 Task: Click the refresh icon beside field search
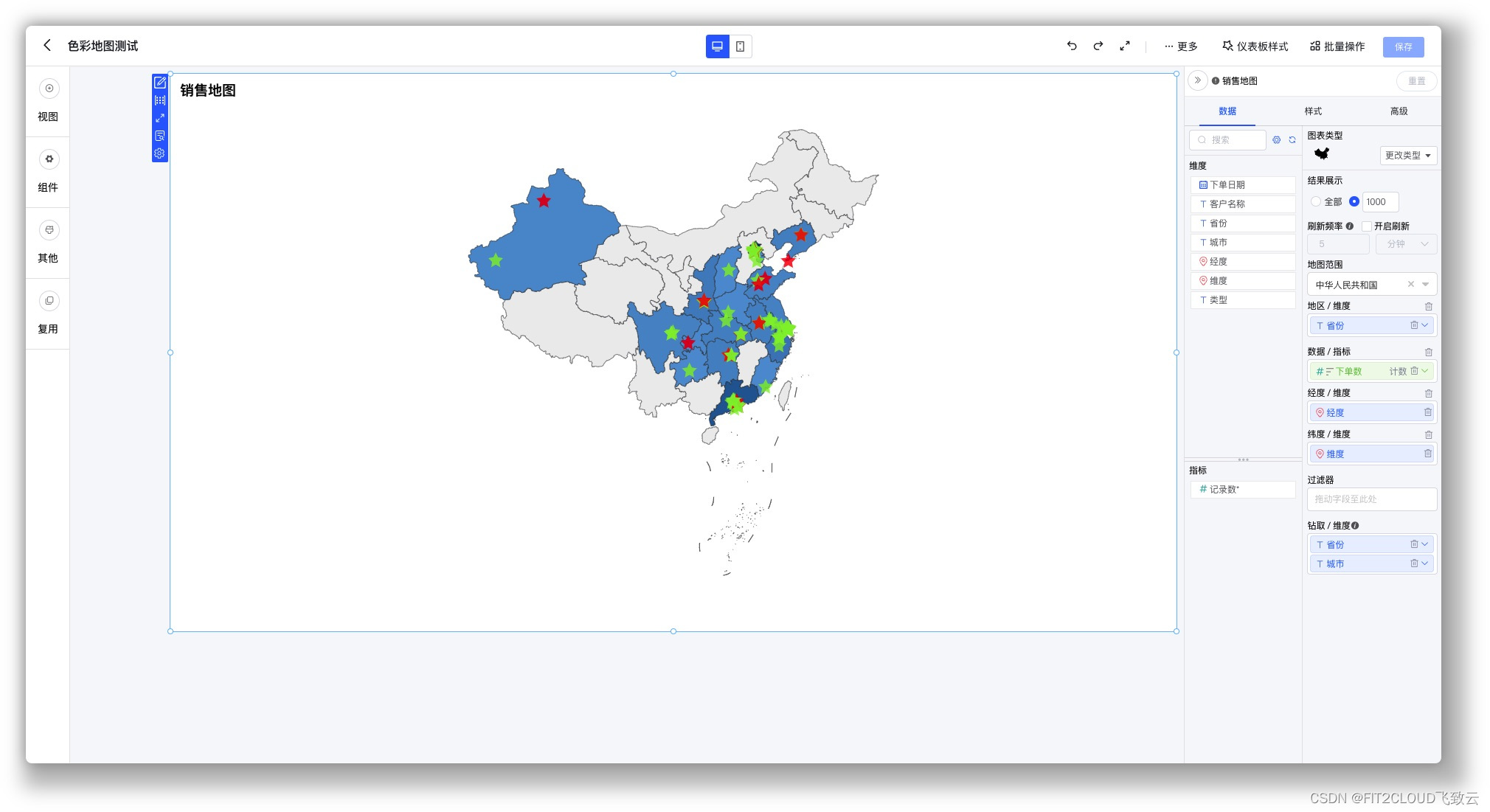pos(1292,139)
